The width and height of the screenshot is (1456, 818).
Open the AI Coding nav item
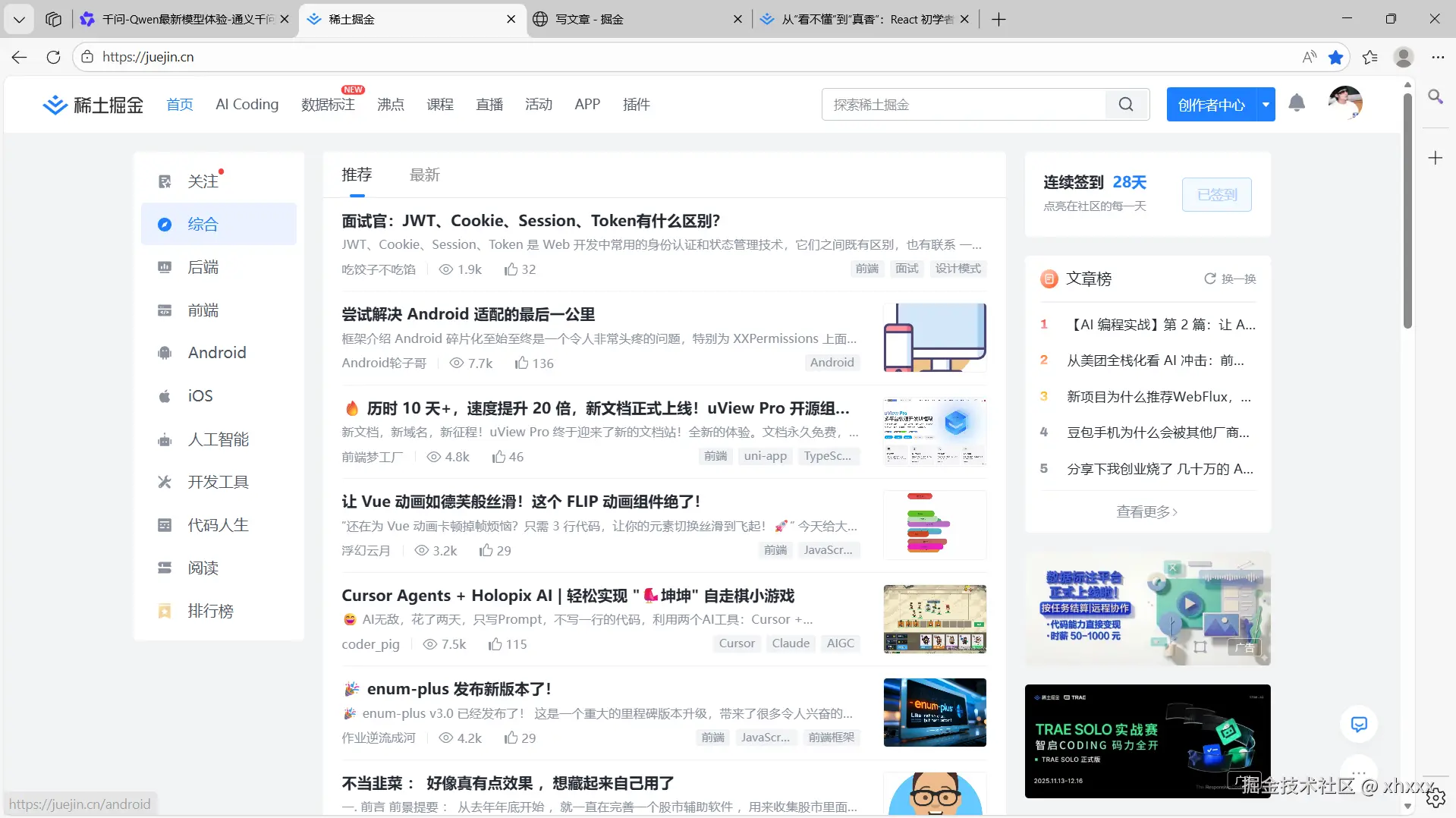coord(247,105)
